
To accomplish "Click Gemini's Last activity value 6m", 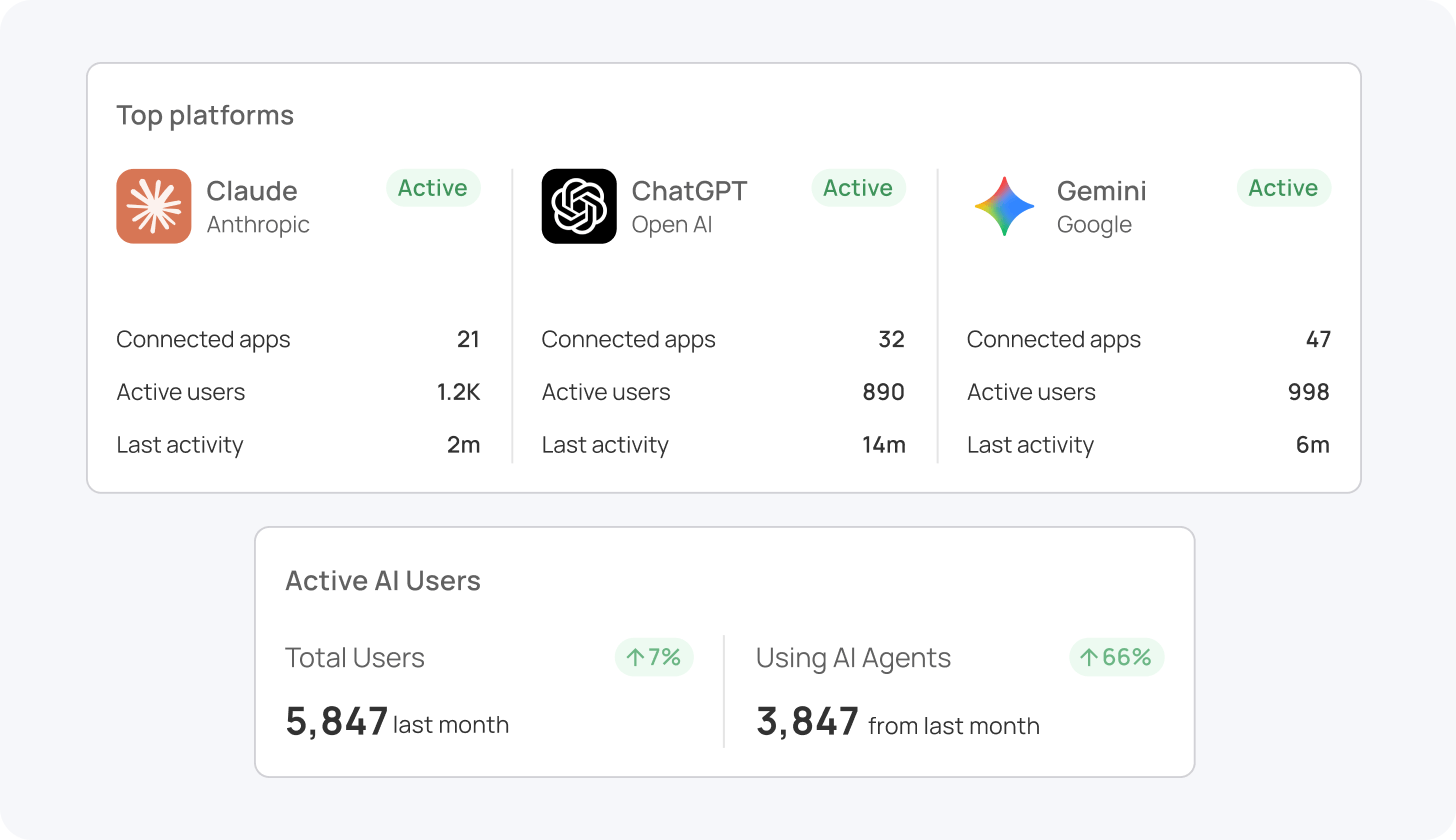I will coord(1312,445).
